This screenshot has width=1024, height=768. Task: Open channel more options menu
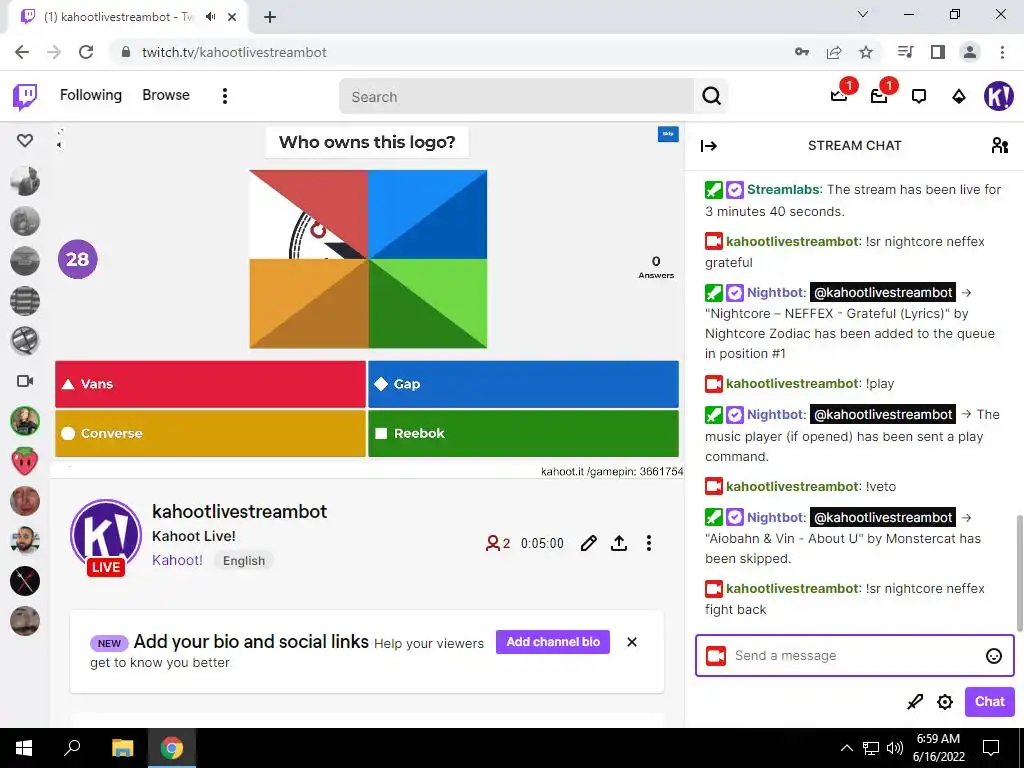point(648,543)
